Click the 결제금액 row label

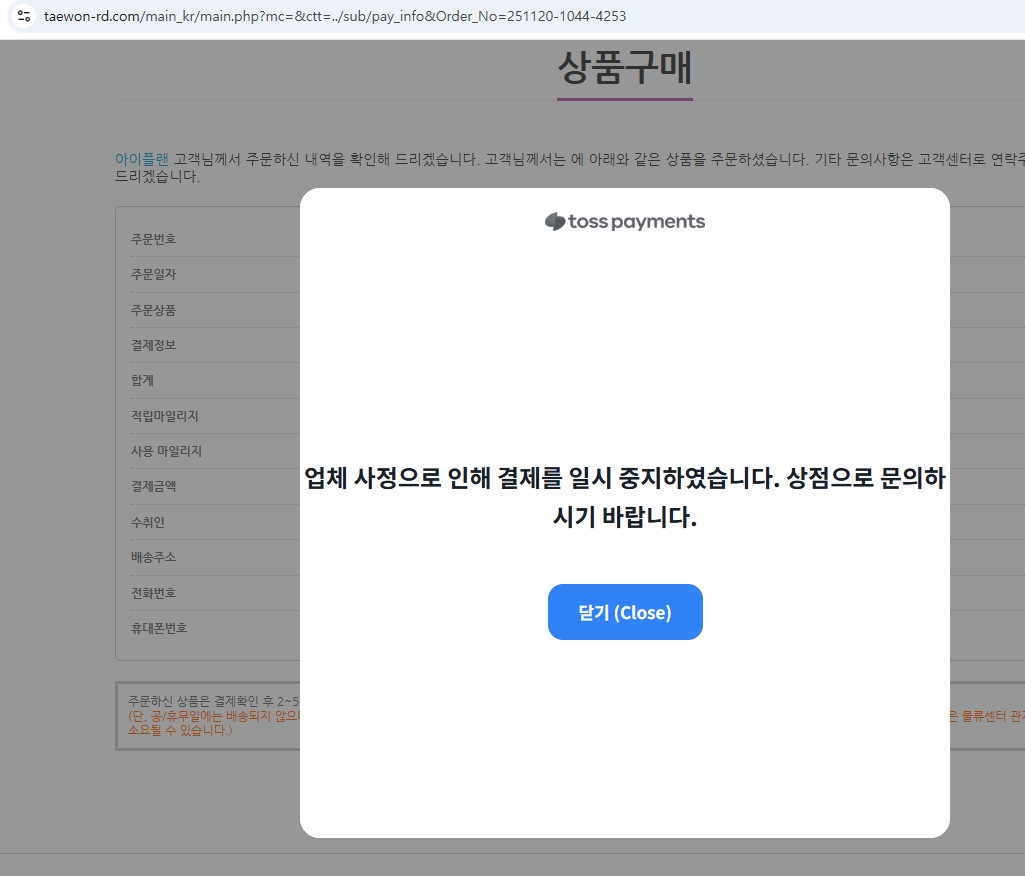154,486
